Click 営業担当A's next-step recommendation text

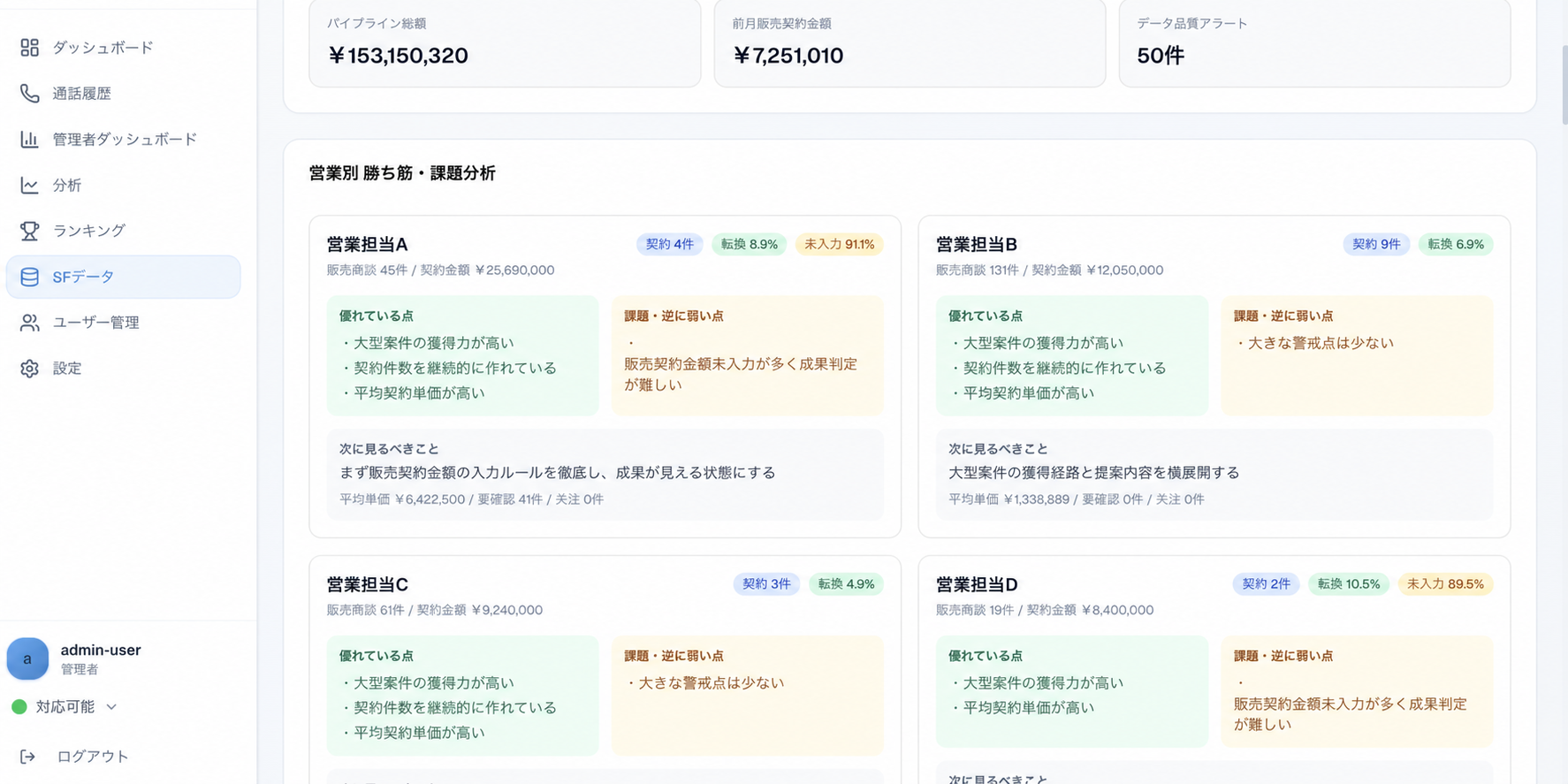[557, 473]
